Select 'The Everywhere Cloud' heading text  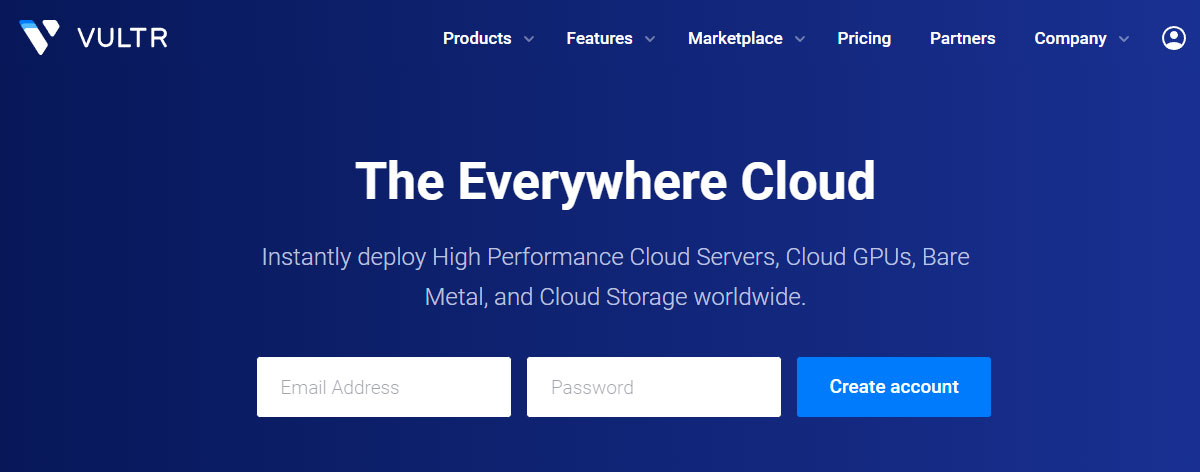click(615, 181)
